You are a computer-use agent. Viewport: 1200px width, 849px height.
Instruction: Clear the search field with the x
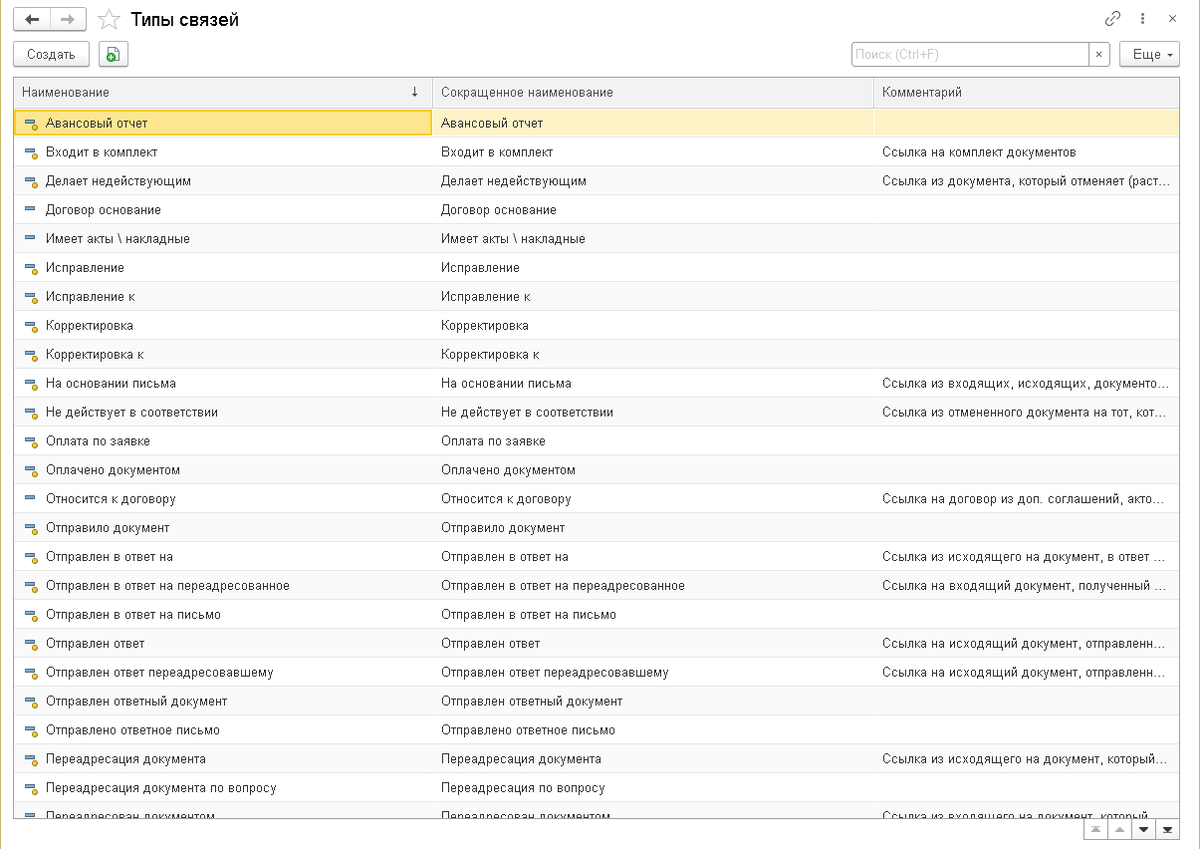pos(1100,55)
